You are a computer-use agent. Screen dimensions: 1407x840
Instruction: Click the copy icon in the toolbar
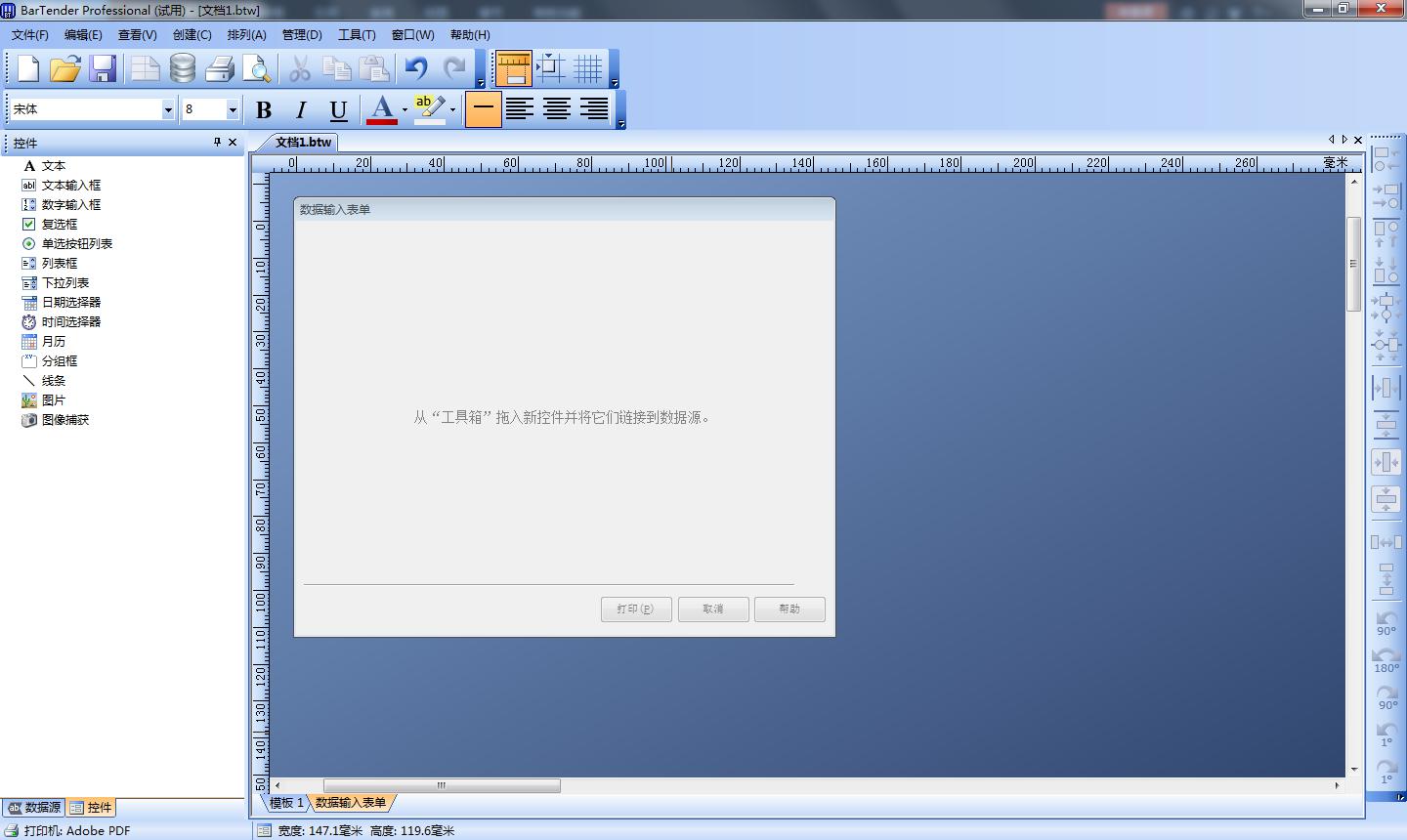pos(337,68)
